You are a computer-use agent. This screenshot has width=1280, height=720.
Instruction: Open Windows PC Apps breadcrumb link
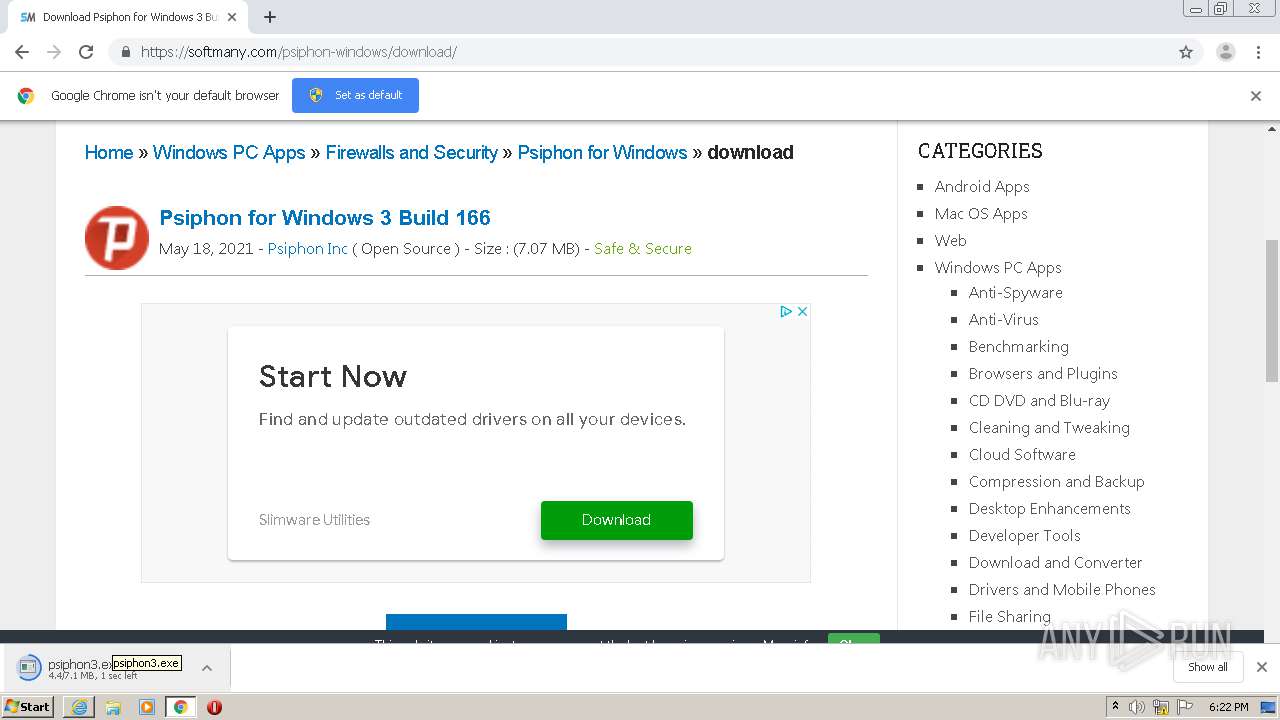[229, 152]
